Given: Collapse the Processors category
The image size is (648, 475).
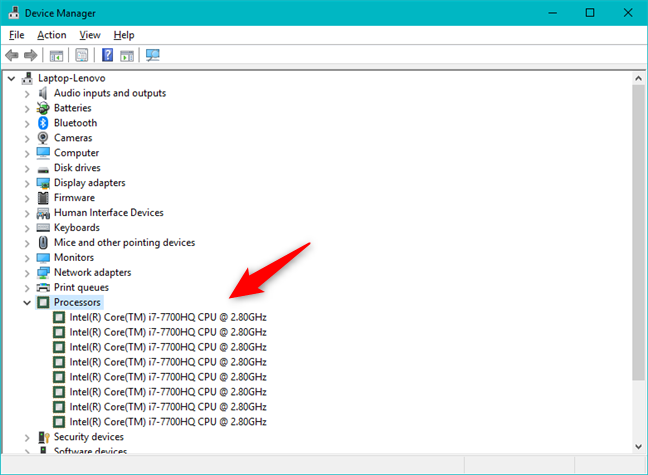Looking at the screenshot, I should coord(27,303).
